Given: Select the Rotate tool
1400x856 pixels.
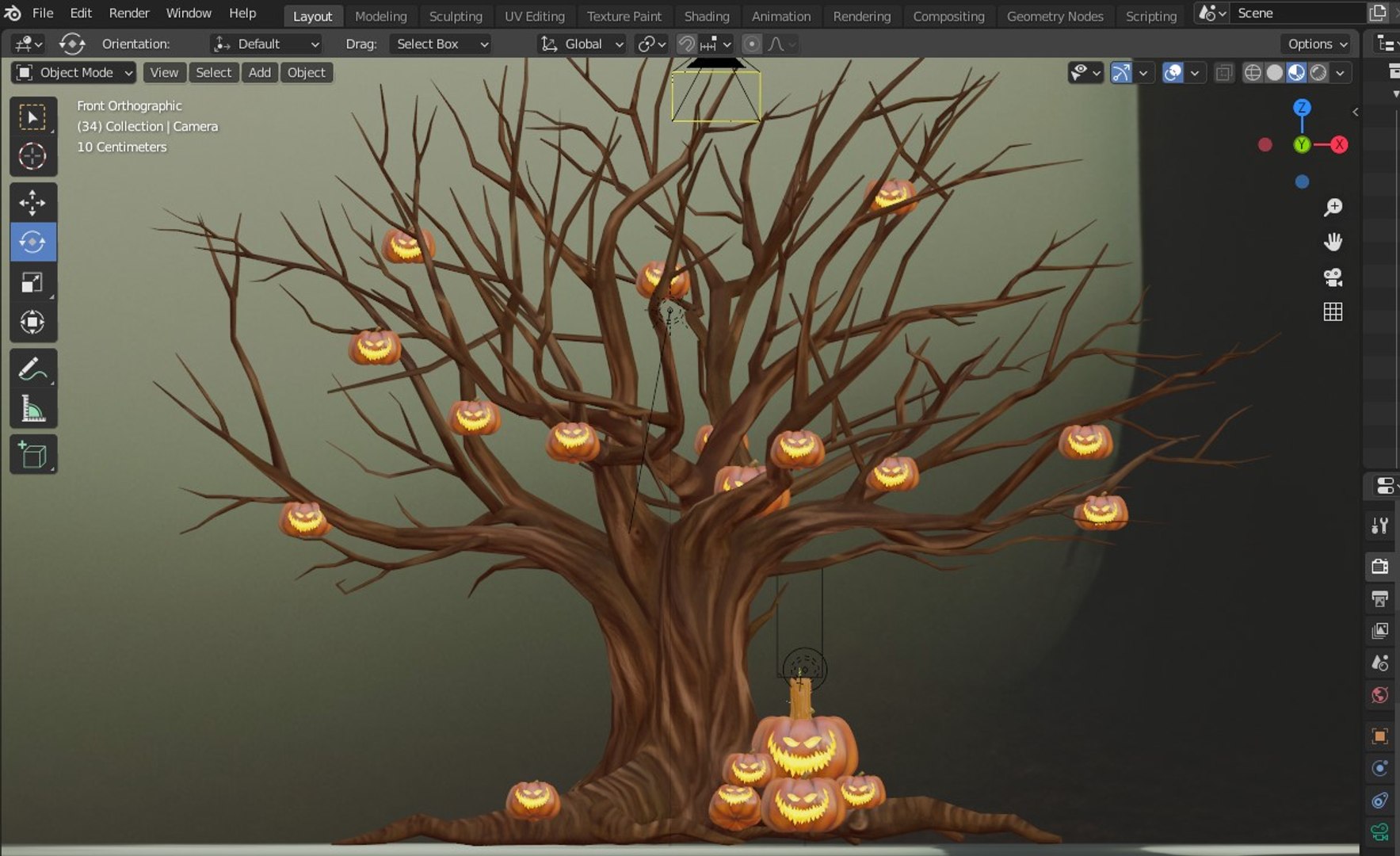Looking at the screenshot, I should pyautogui.click(x=32, y=242).
